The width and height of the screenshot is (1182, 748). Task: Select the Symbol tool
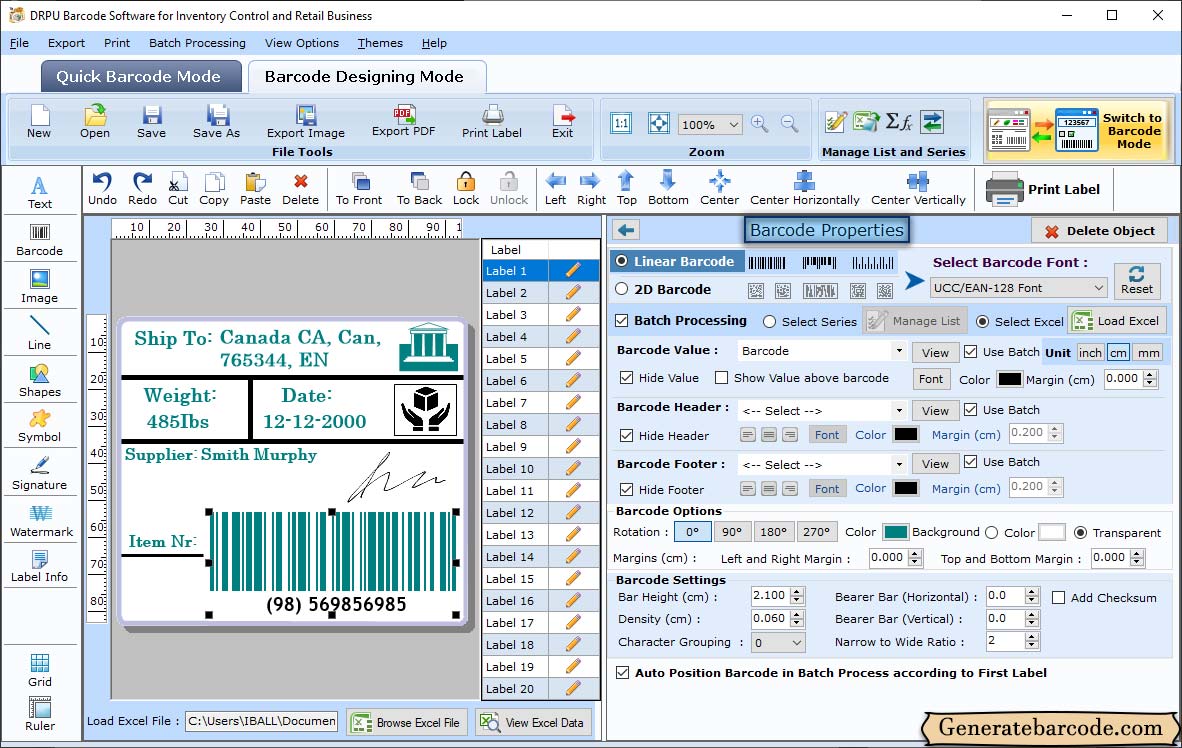(x=39, y=426)
